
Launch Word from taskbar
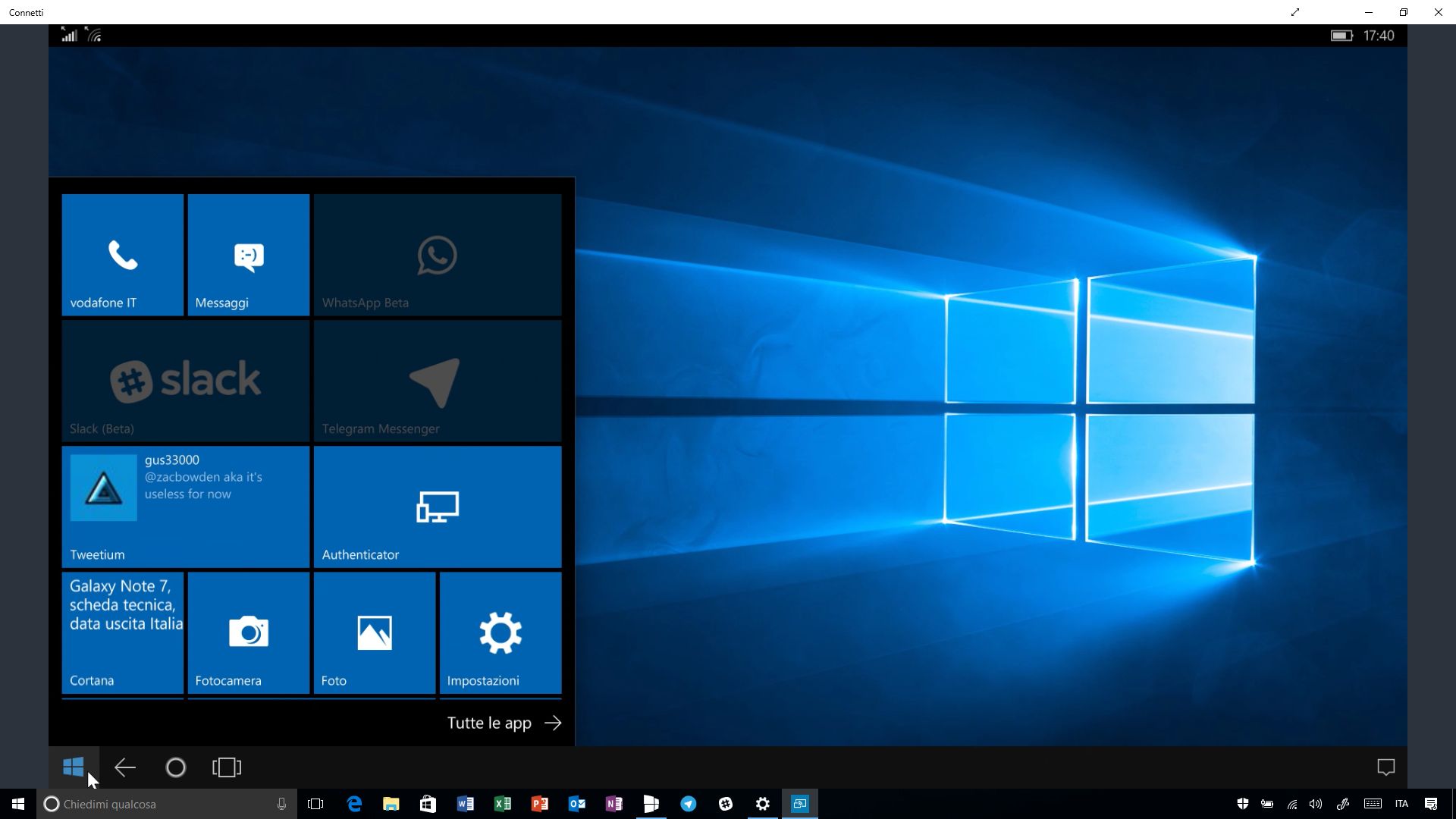[x=466, y=804]
